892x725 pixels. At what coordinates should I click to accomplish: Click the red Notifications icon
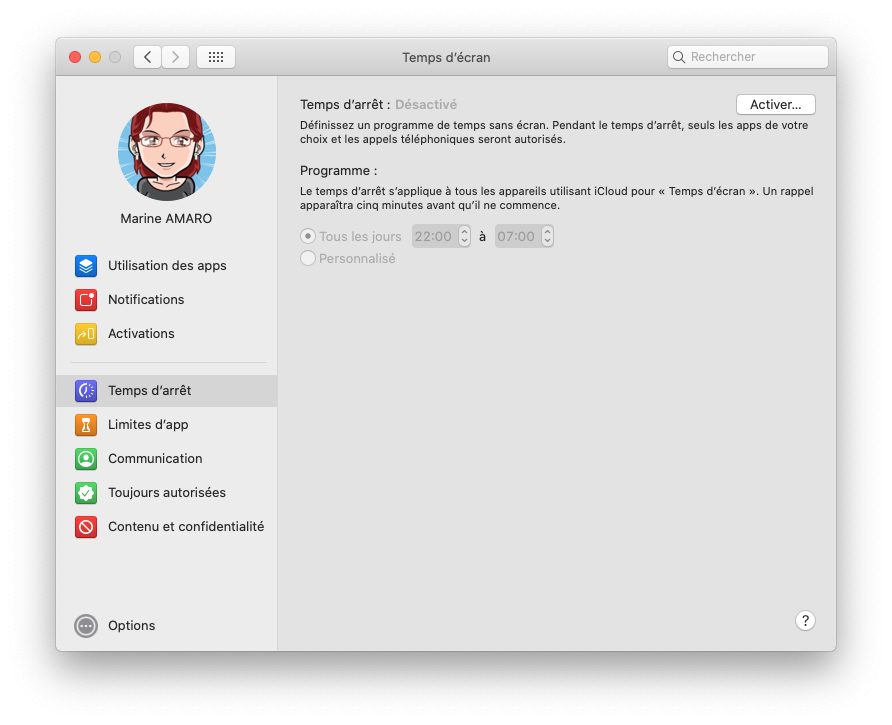[86, 300]
